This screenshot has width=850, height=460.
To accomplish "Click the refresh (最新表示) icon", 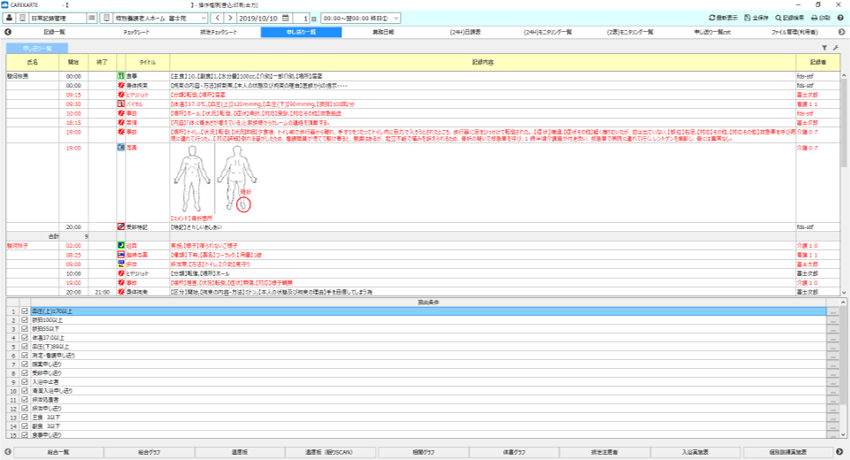I will point(712,18).
